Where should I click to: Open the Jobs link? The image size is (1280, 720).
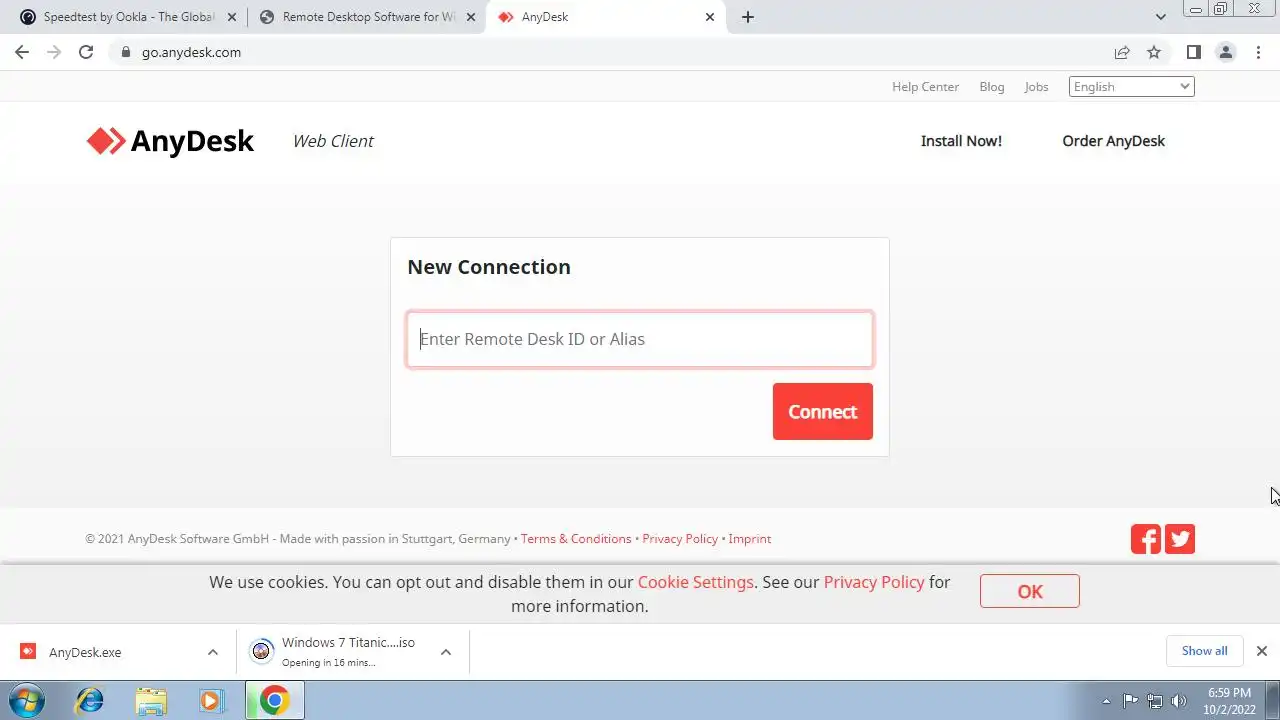[x=1036, y=87]
